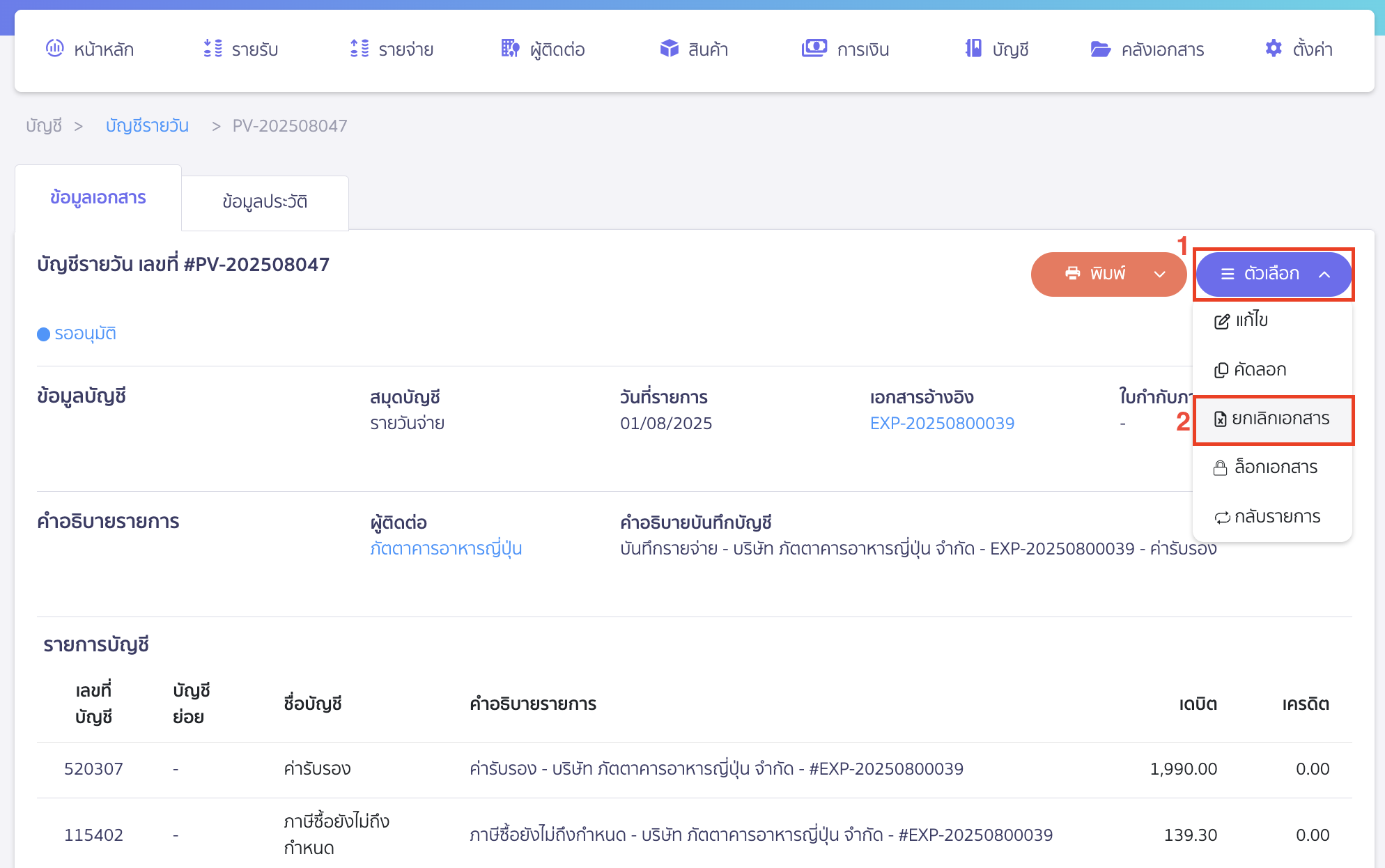Switch to the ข้อมูลประวัติ tab
This screenshot has width=1385, height=868.
point(264,203)
